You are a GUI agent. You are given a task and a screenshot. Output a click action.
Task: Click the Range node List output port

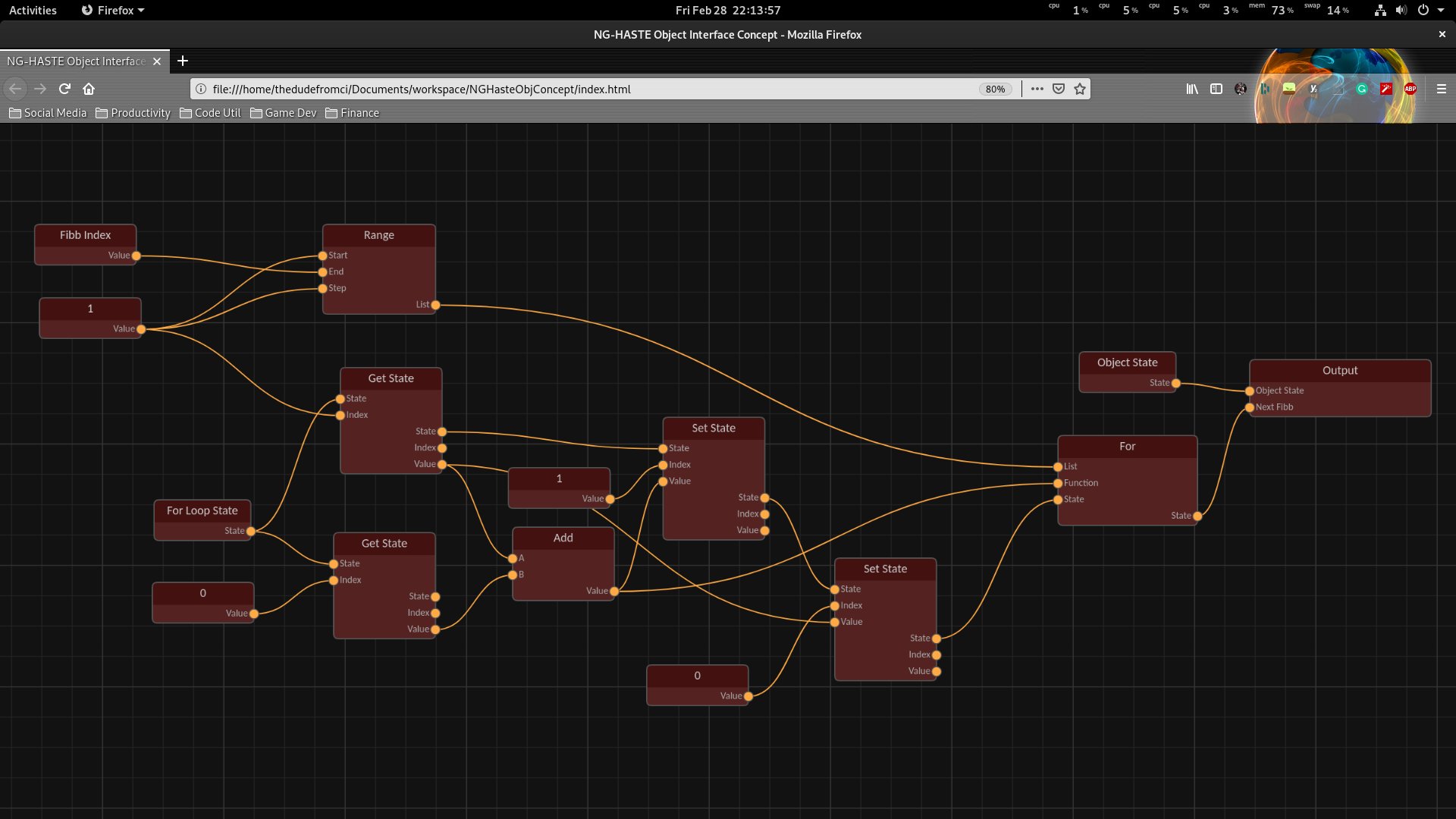(x=435, y=305)
